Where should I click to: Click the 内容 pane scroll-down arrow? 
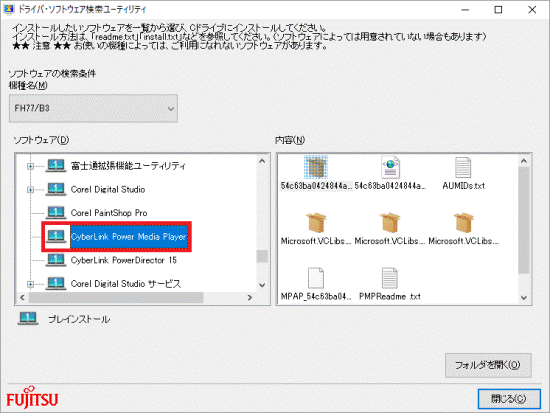[524, 298]
